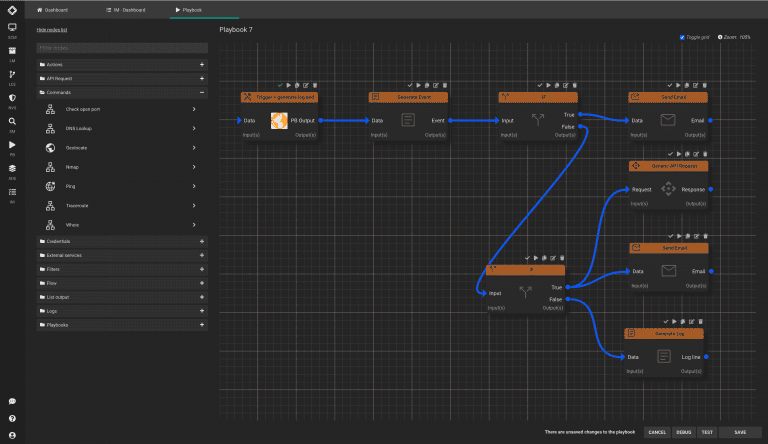Toggle the grid checkbox
Viewport: 768px width, 444px height.
(x=682, y=37)
